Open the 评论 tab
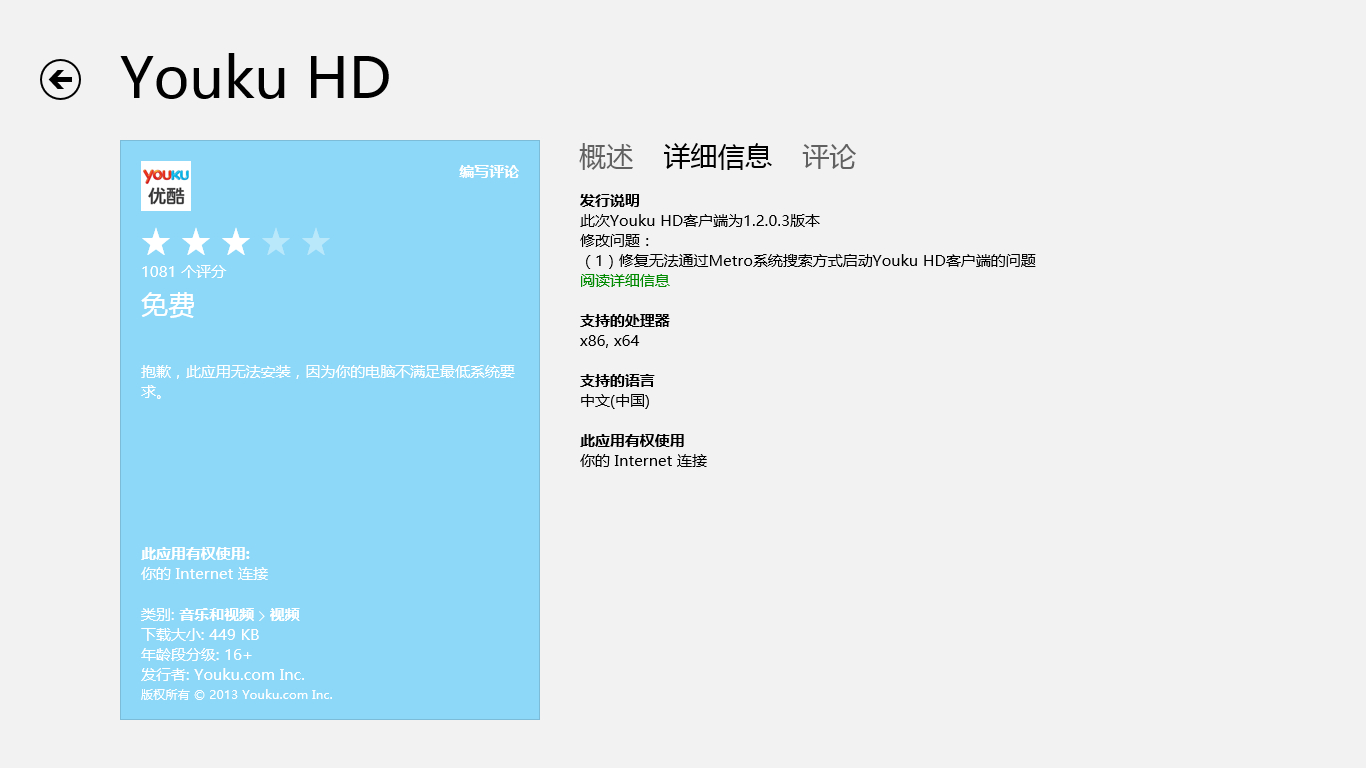 pos(829,157)
